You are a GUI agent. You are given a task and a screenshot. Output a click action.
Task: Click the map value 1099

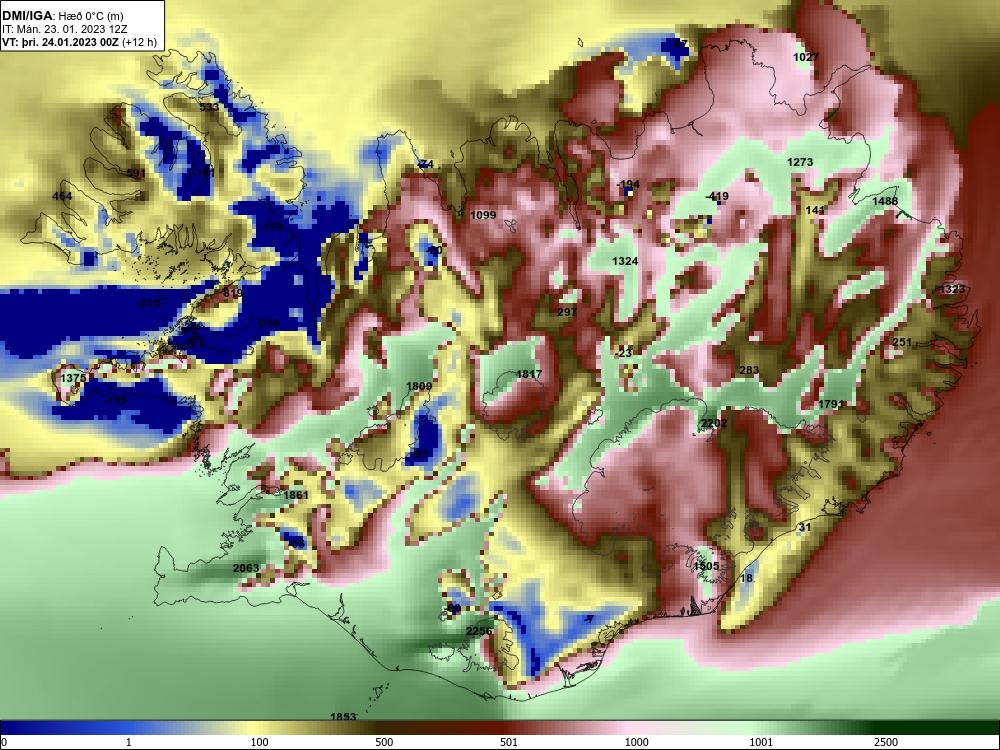[483, 215]
